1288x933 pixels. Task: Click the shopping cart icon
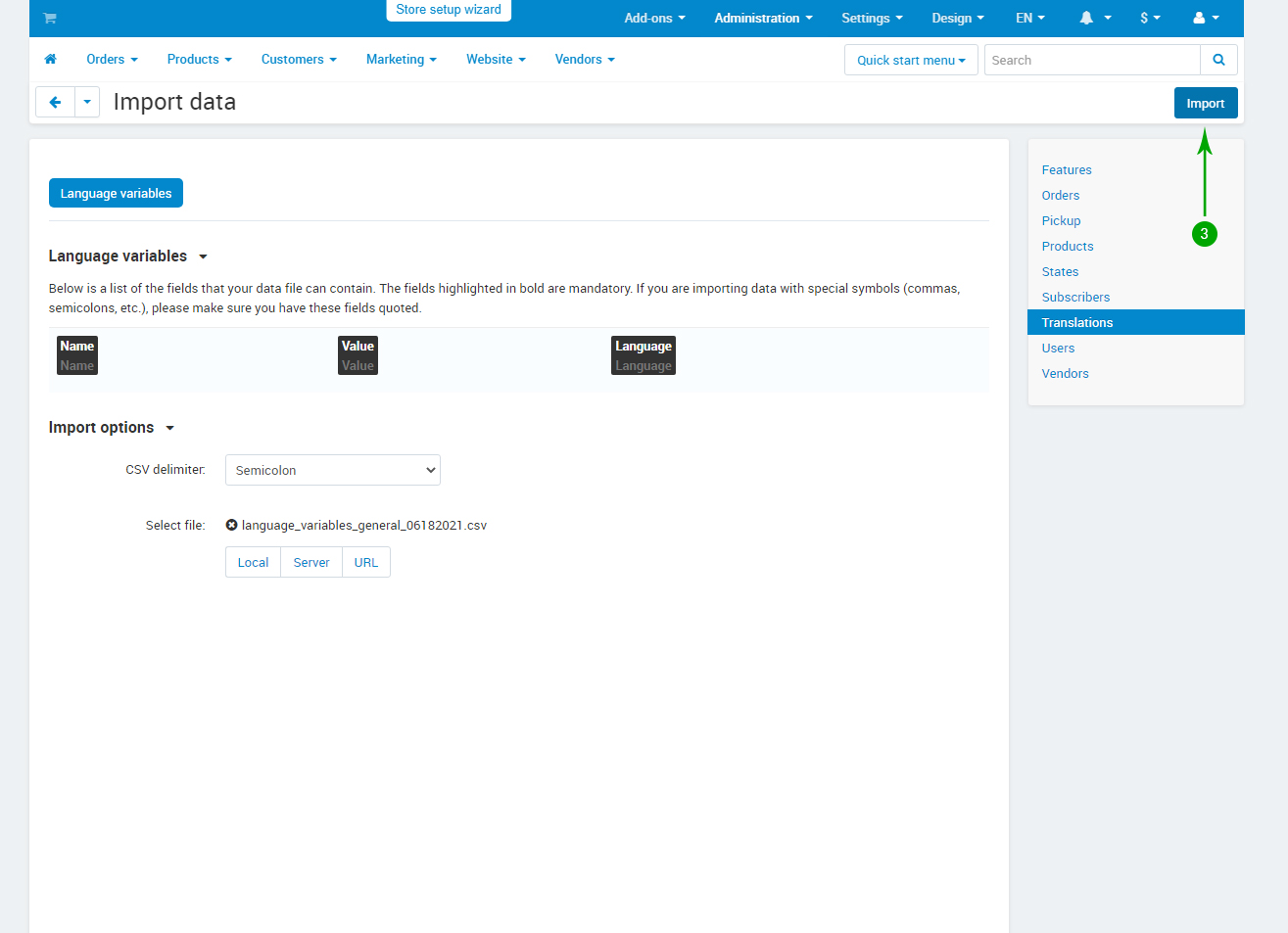click(x=50, y=18)
